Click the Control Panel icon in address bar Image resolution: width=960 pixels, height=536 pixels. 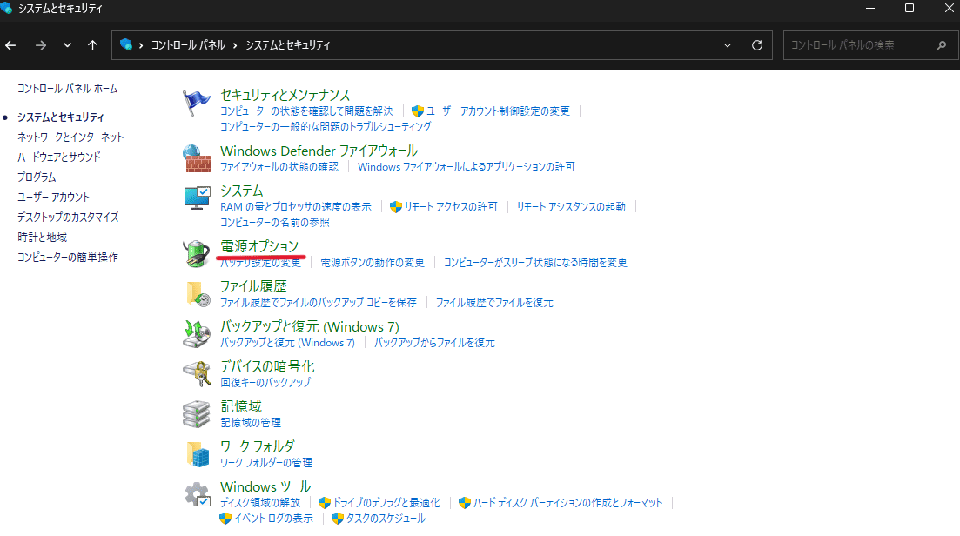pos(126,44)
